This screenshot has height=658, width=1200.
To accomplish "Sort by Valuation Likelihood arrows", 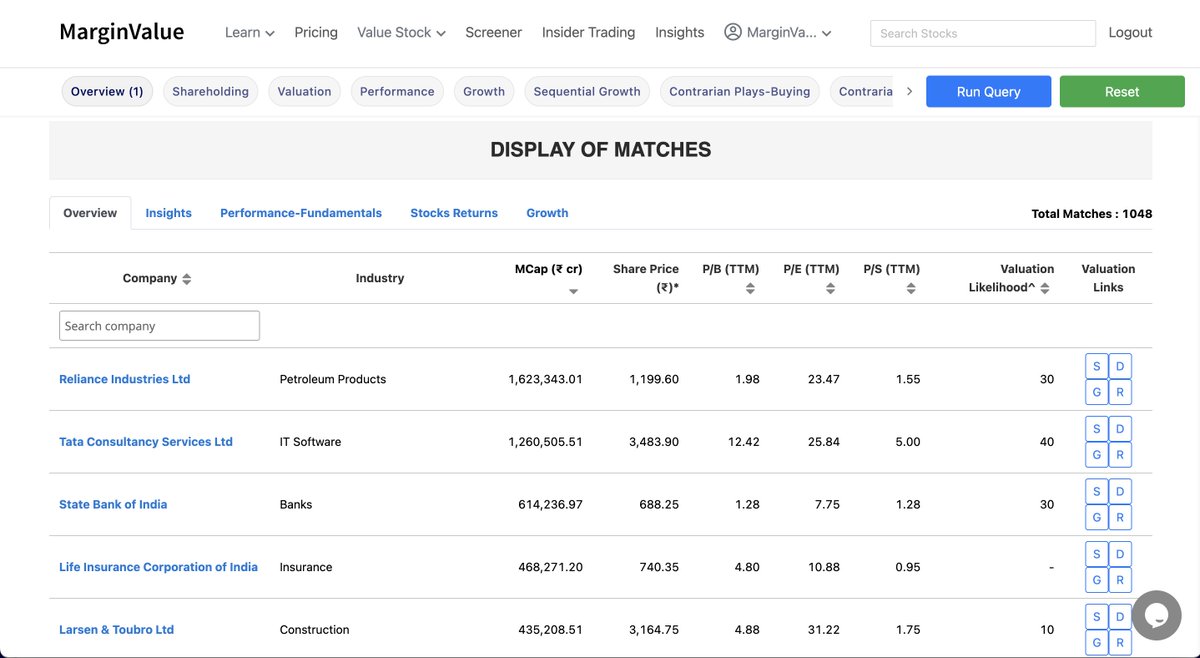I will 1045,288.
